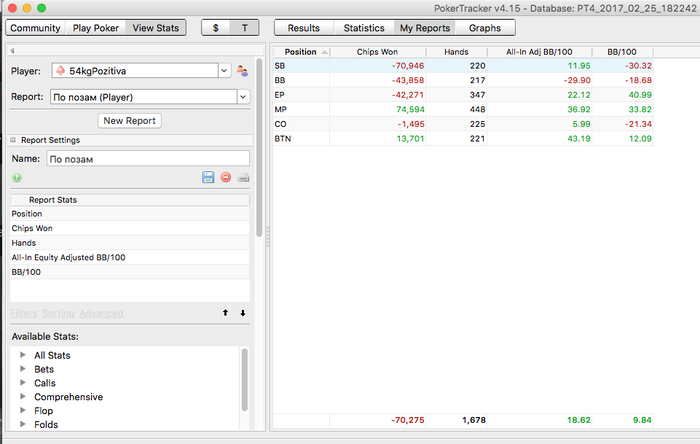700x444 pixels.
Task: Open the Report dropdown list
Action: (243, 97)
